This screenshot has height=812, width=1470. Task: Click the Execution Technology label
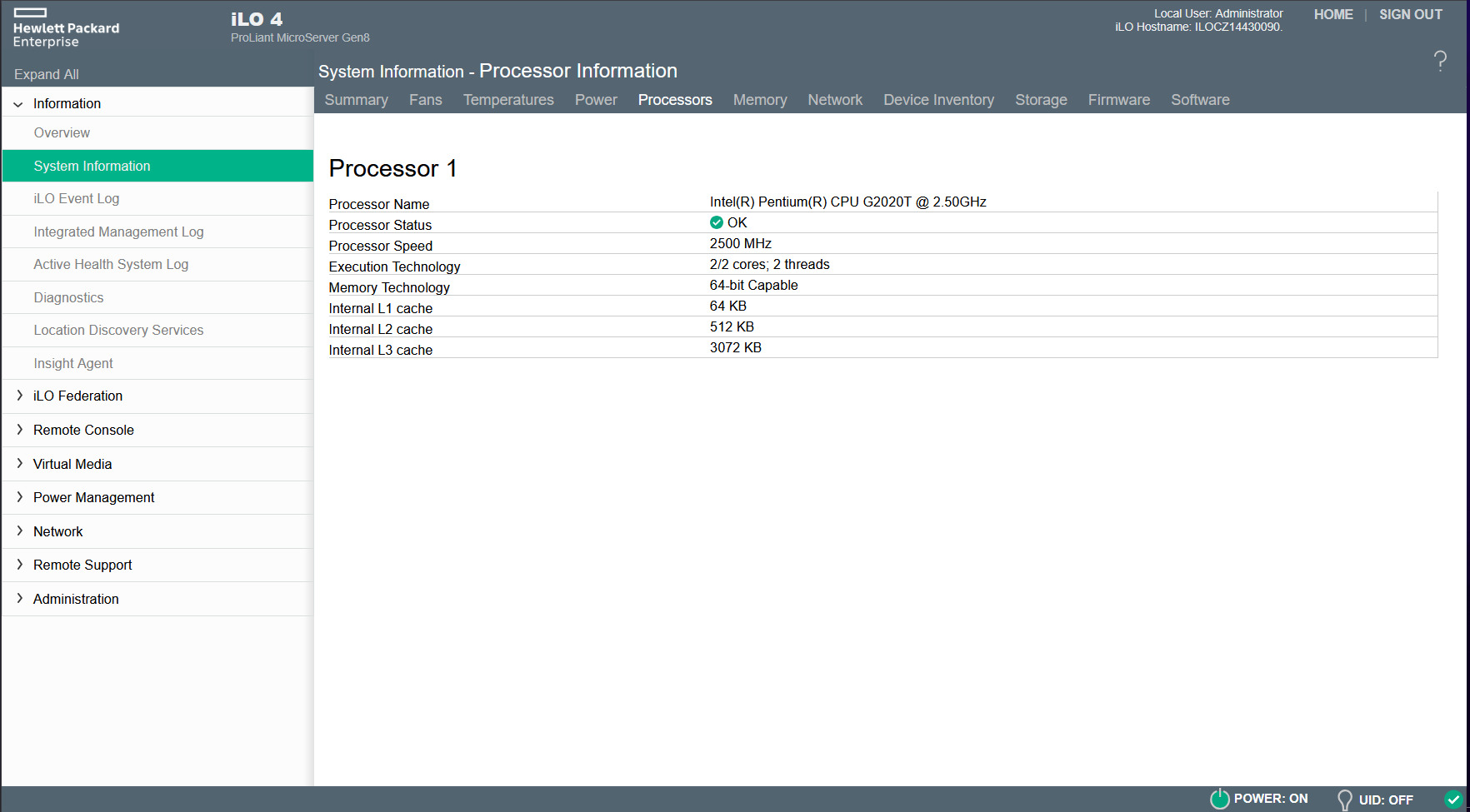click(394, 267)
